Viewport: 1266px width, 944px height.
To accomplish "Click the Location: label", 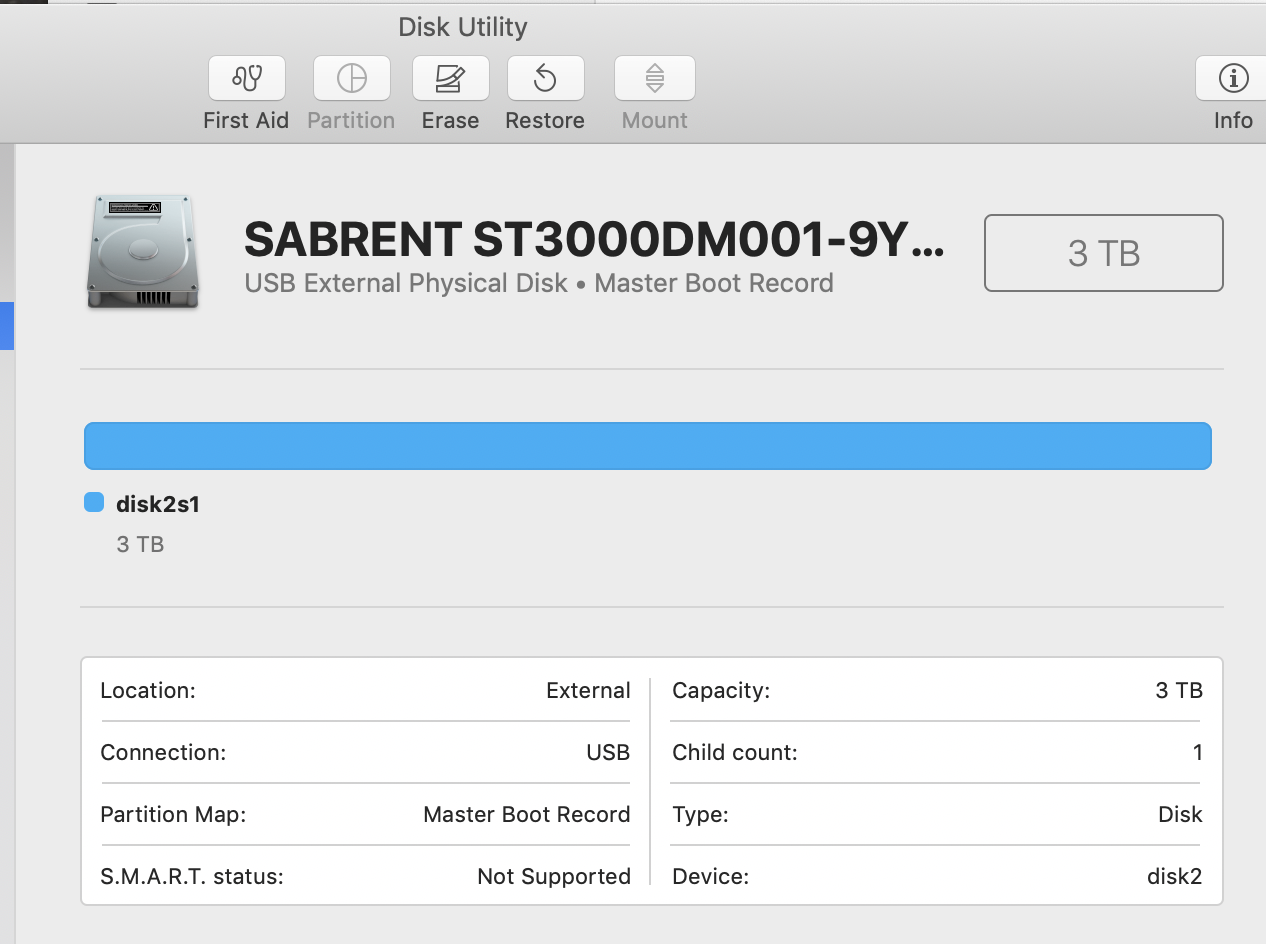I will point(148,690).
